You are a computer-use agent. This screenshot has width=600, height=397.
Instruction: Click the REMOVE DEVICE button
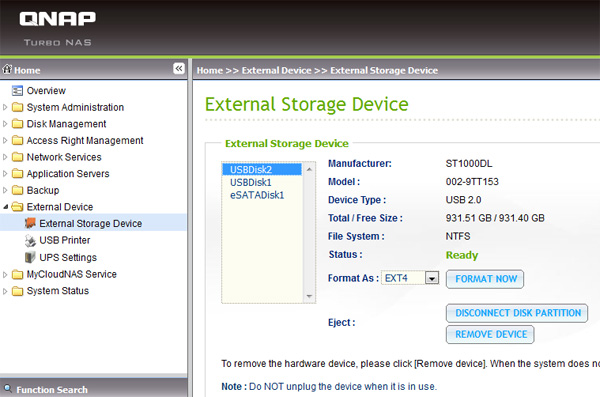click(x=490, y=334)
